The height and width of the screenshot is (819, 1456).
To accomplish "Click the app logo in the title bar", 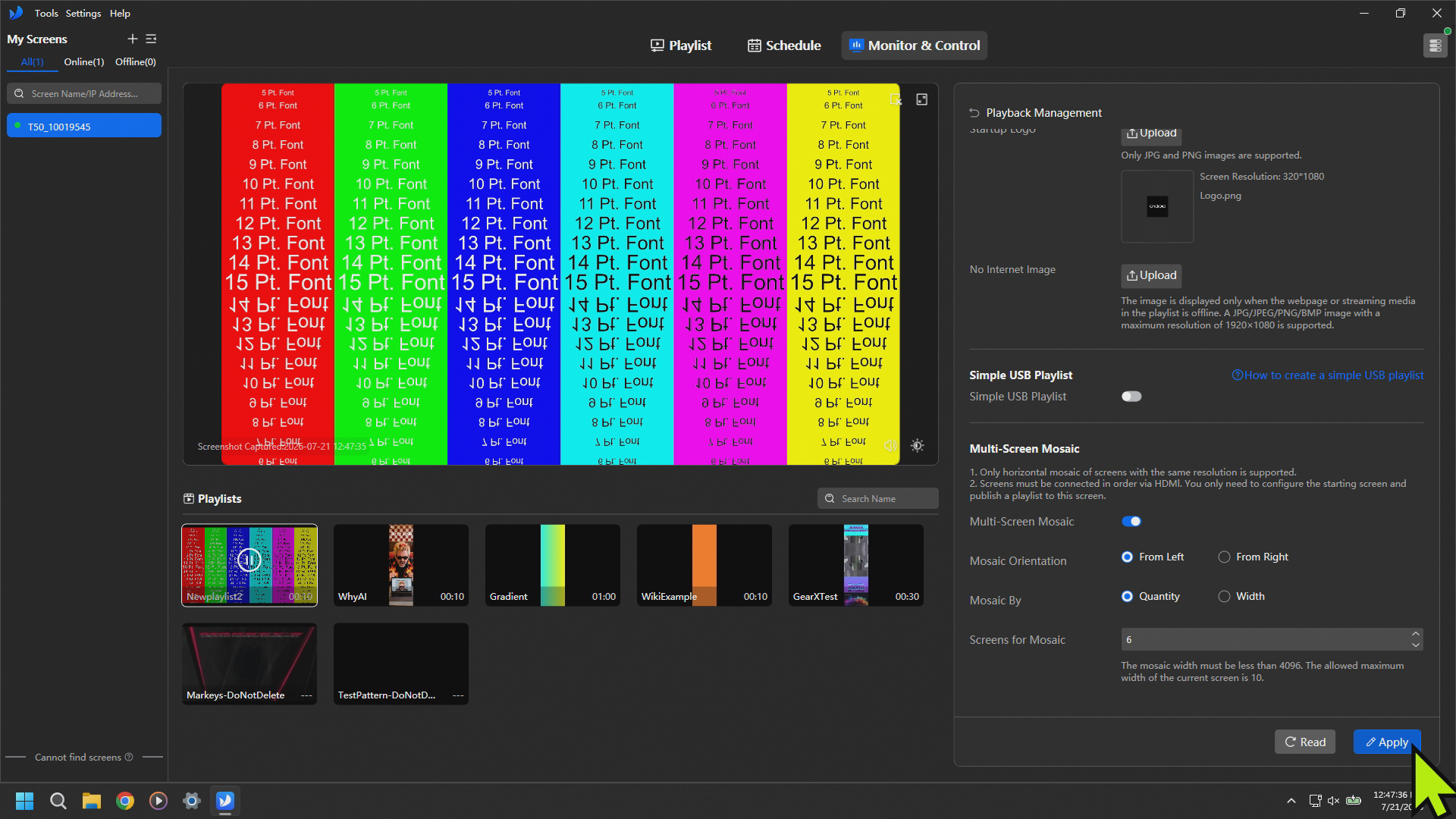I will pos(16,13).
